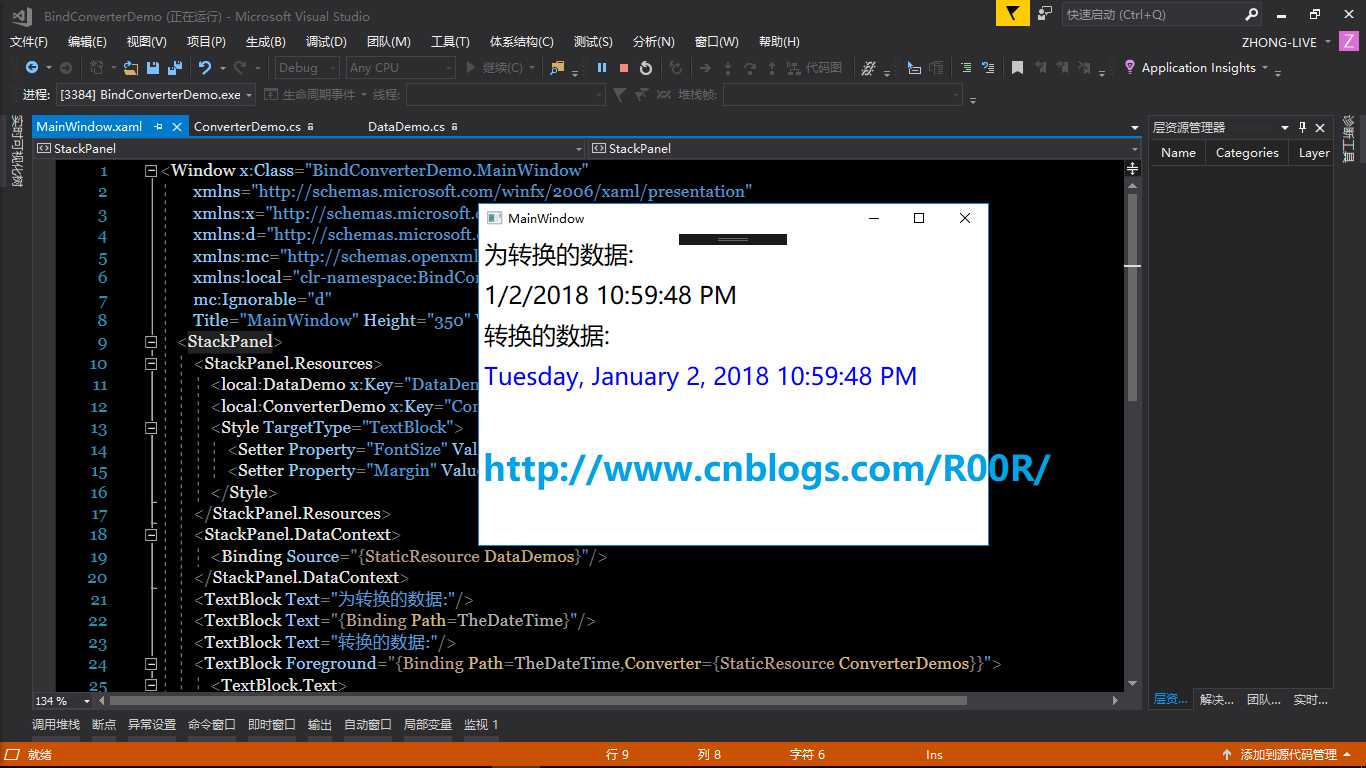Click 添加到源代码管理 in status bar
Image resolution: width=1366 pixels, height=768 pixels.
tap(1288, 755)
